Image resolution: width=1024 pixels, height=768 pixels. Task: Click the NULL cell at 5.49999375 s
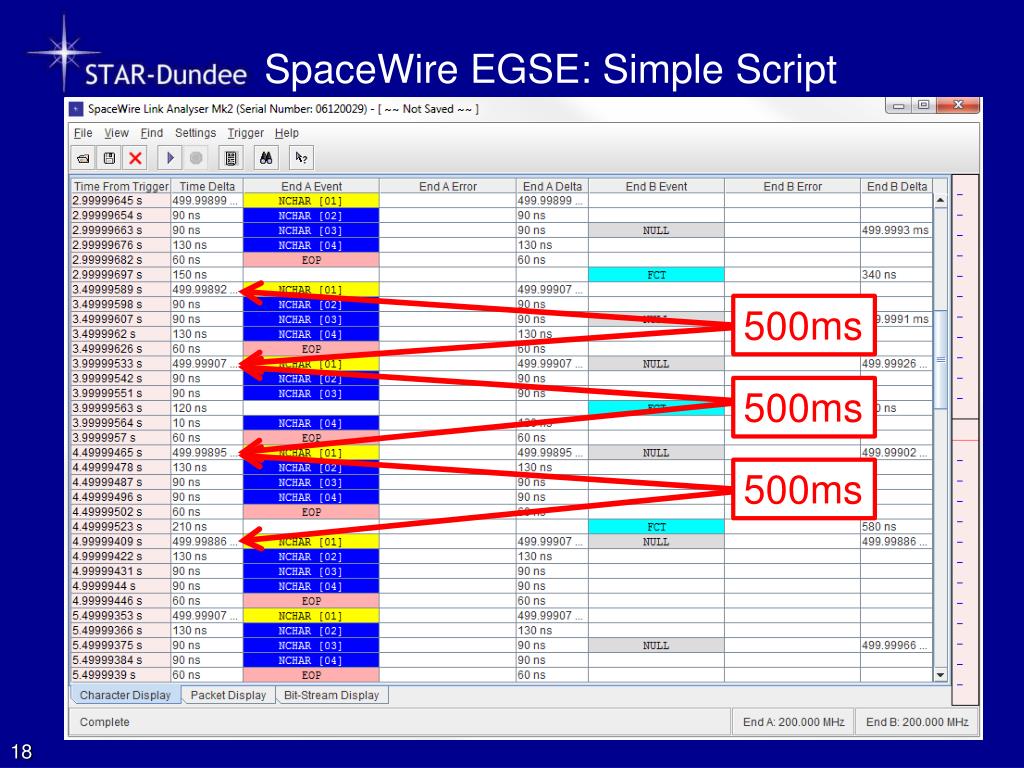click(656, 646)
